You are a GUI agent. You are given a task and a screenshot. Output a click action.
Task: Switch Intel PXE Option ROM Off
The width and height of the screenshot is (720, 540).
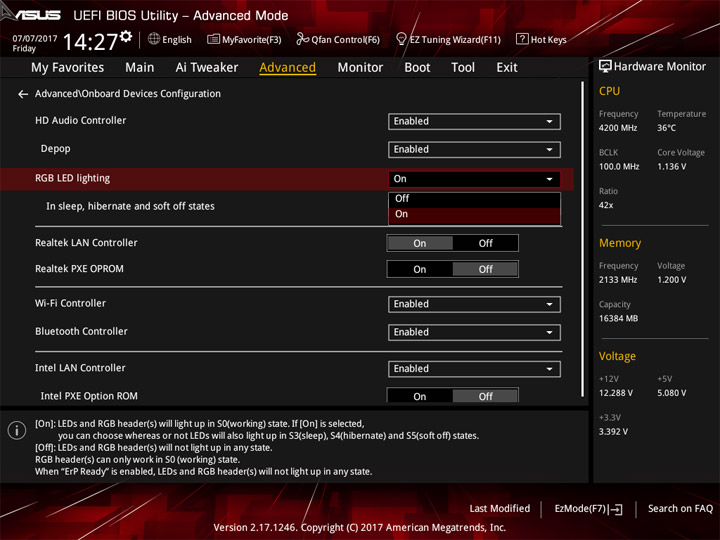[485, 396]
